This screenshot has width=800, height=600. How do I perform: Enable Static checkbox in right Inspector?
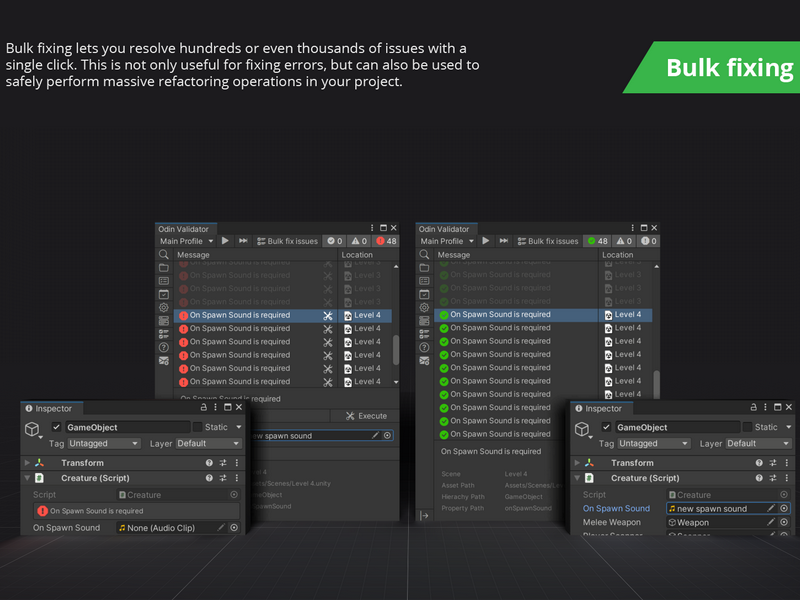click(747, 427)
